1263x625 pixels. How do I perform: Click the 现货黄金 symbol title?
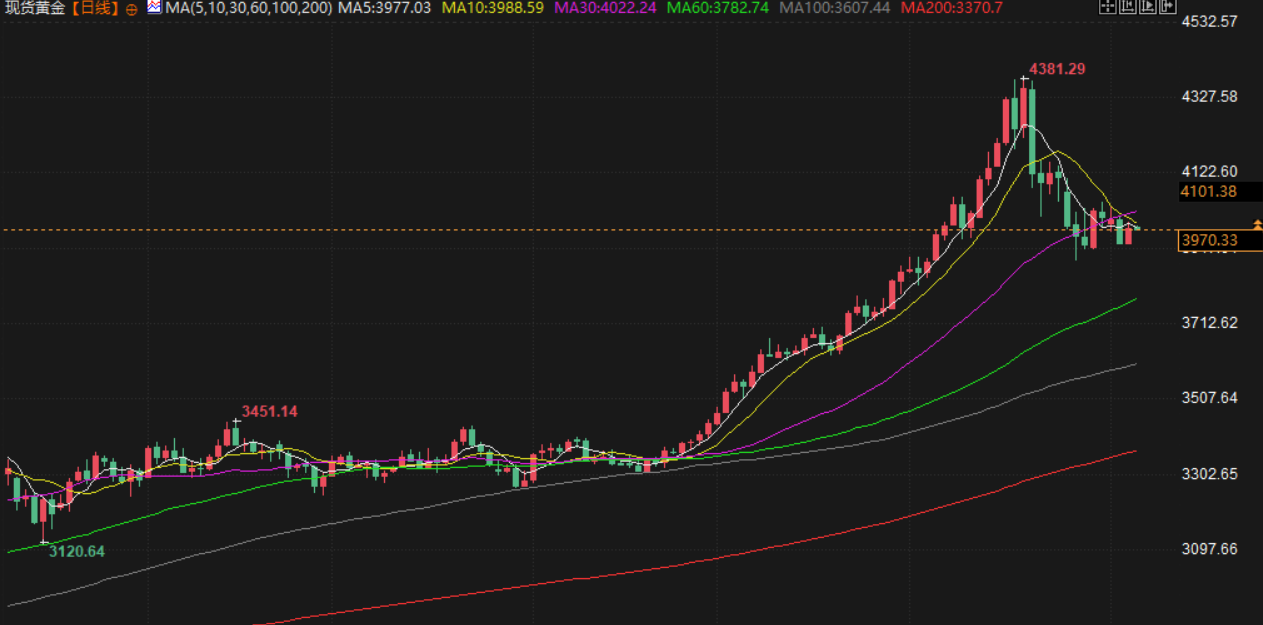click(35, 8)
